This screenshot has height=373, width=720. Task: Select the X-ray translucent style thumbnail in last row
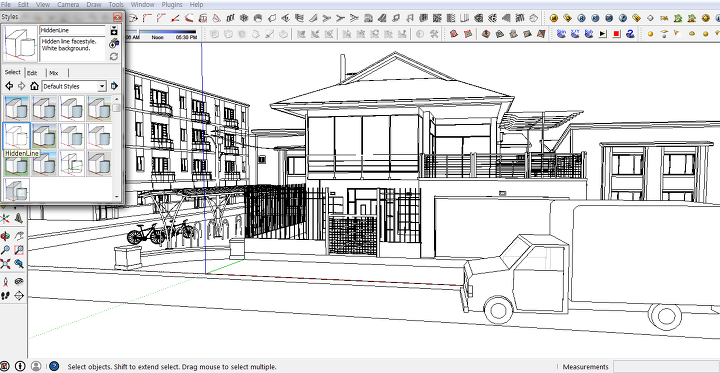coord(17,190)
